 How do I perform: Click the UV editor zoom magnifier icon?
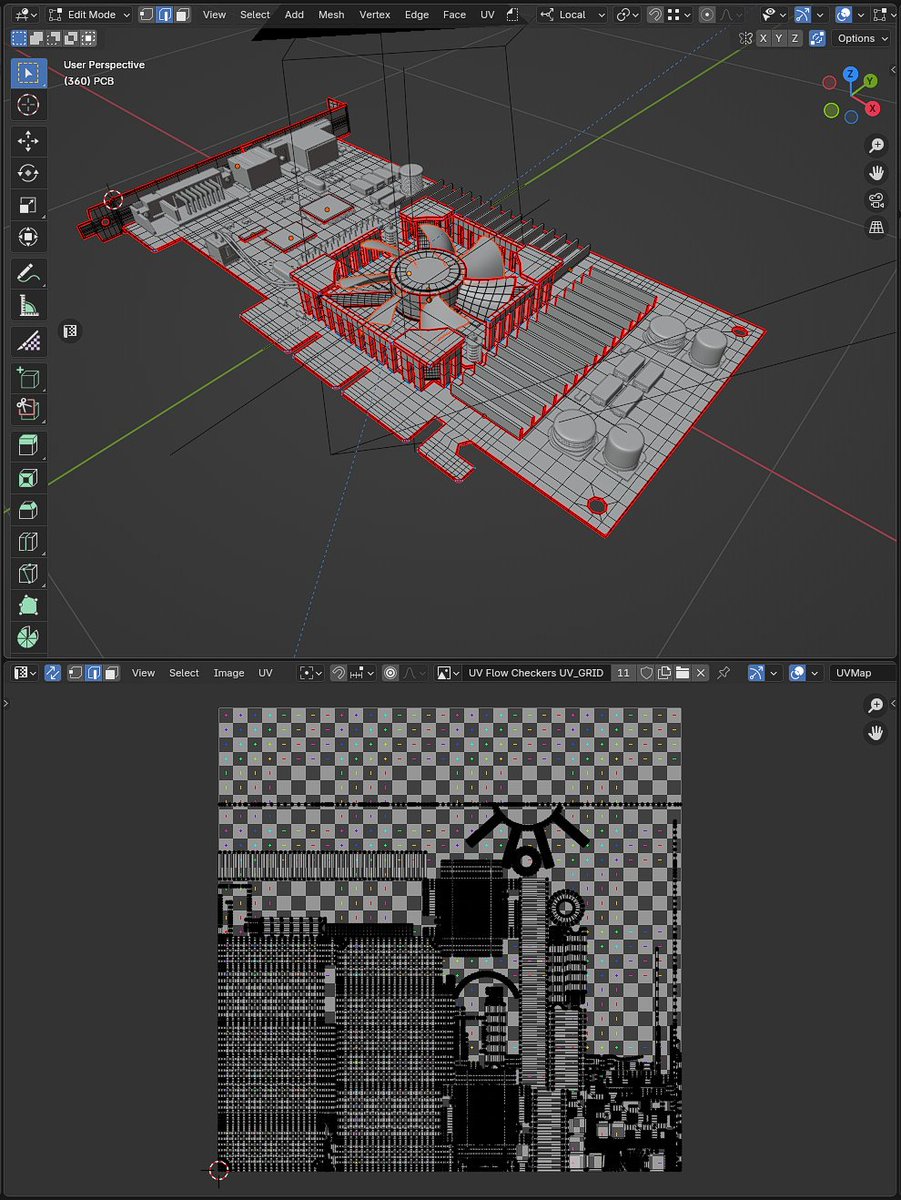tap(876, 706)
